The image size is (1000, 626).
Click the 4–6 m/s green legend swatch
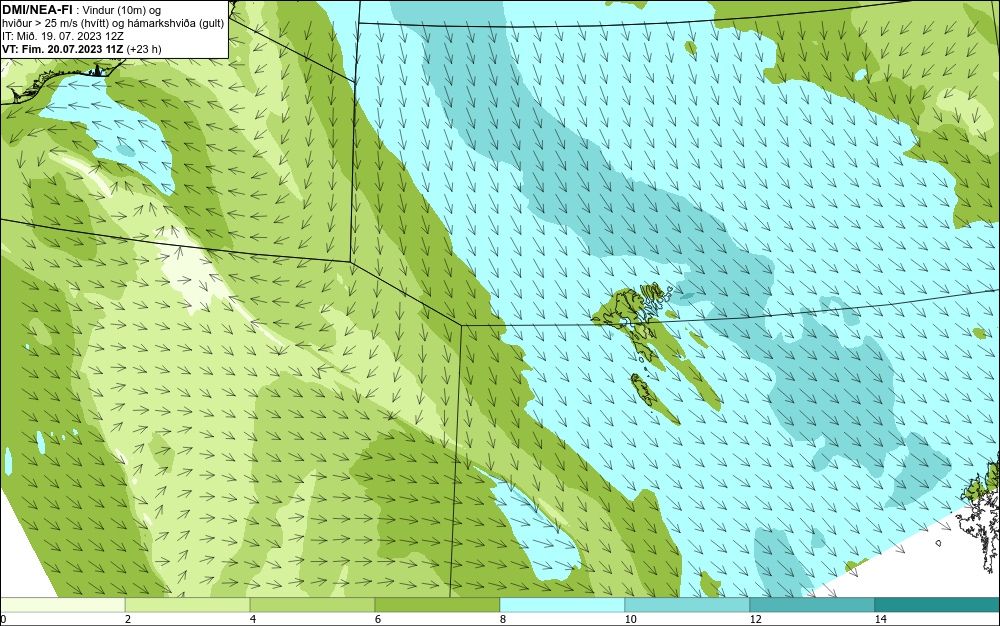tap(312, 605)
